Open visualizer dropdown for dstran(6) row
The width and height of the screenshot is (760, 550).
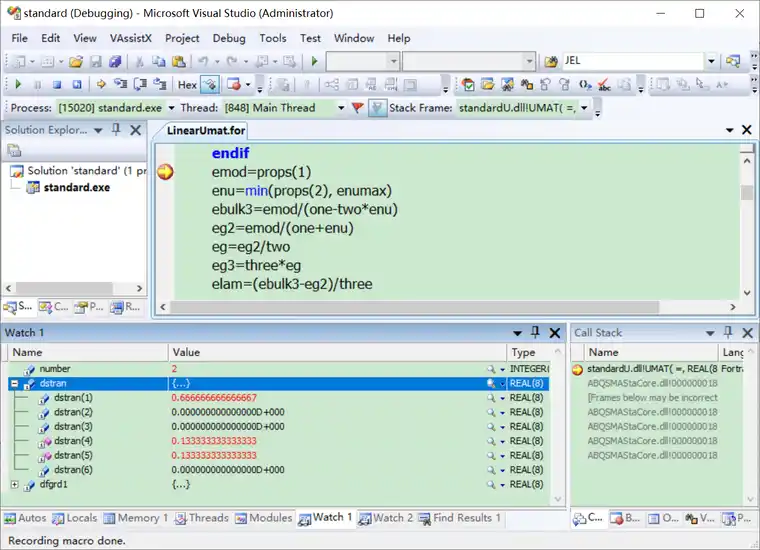tap(503, 470)
